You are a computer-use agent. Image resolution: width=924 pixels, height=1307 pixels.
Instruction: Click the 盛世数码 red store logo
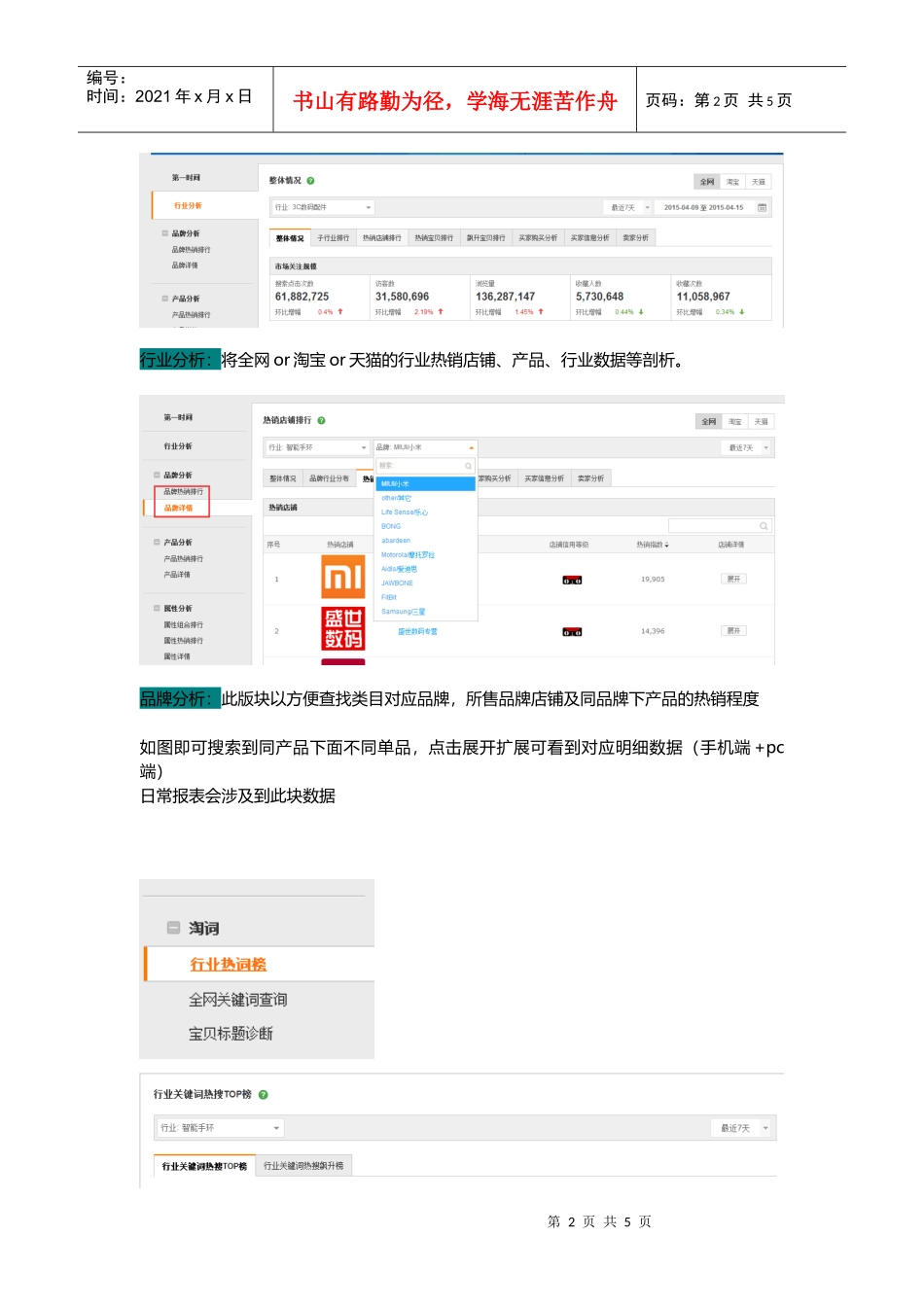[x=342, y=629]
